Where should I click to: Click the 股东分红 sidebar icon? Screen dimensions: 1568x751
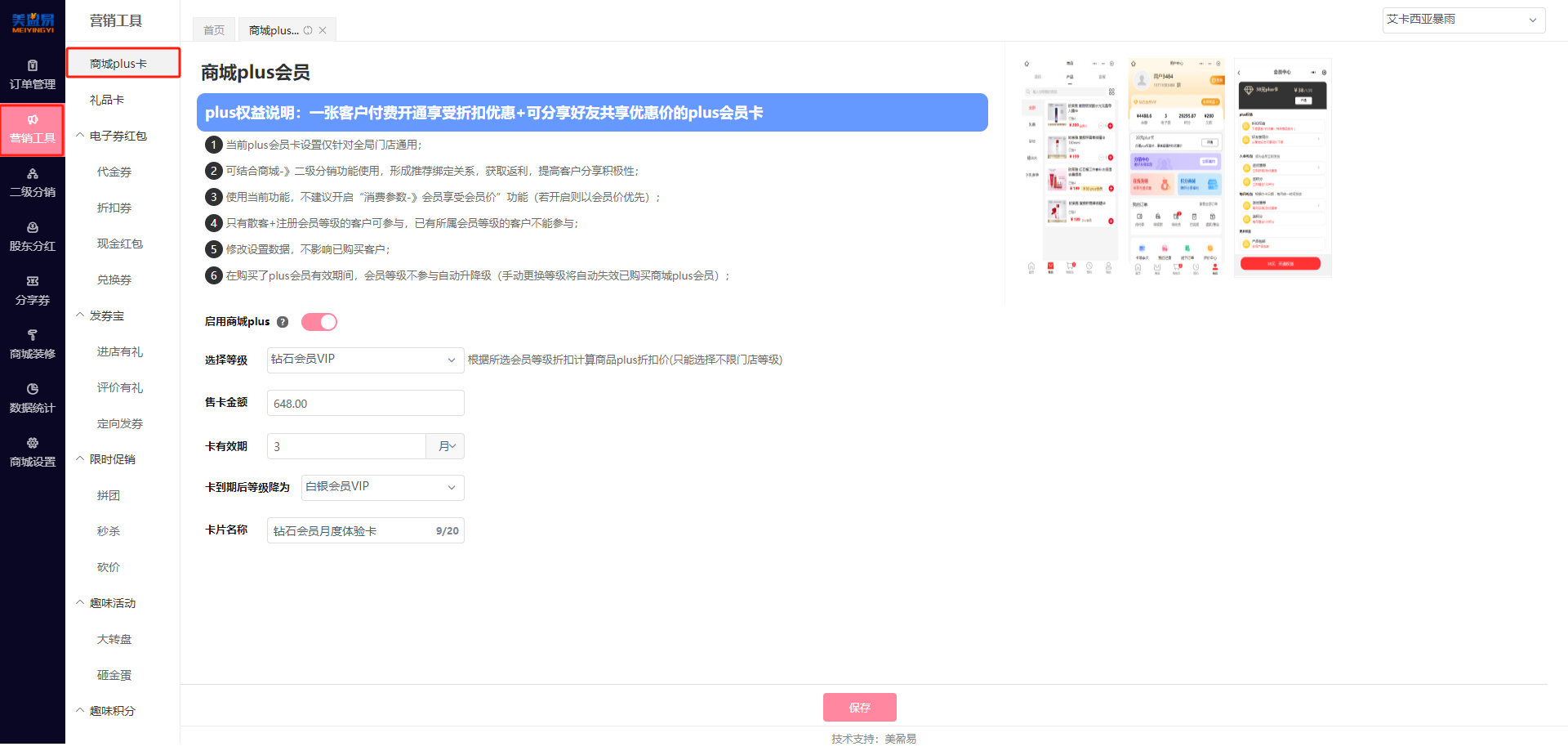click(x=32, y=236)
